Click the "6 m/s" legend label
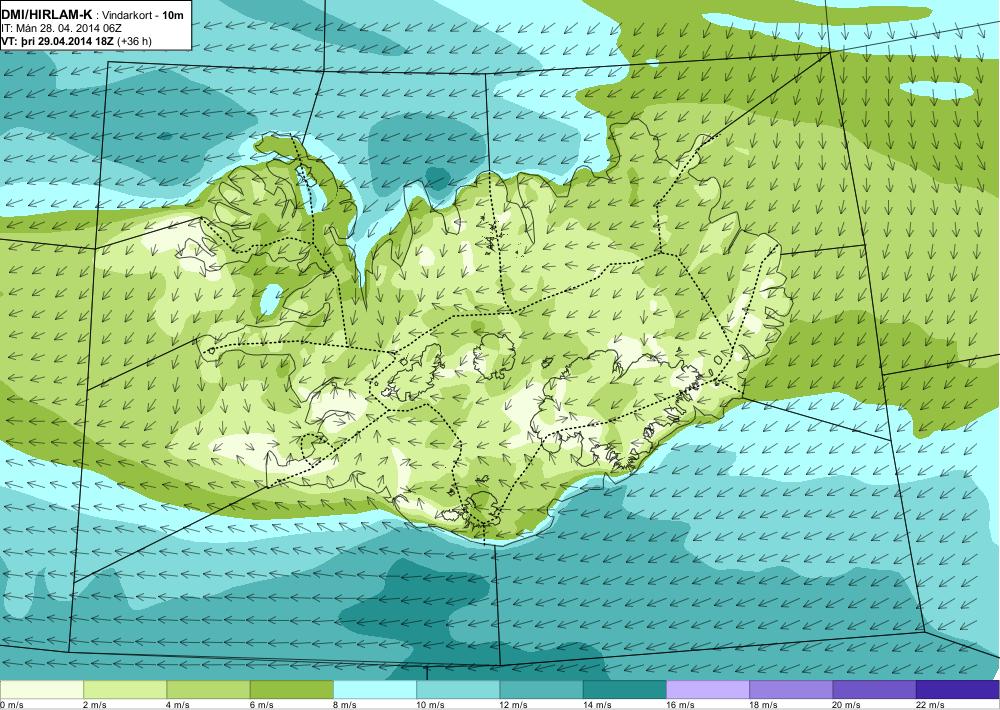The image size is (1000, 710). pyautogui.click(x=261, y=704)
